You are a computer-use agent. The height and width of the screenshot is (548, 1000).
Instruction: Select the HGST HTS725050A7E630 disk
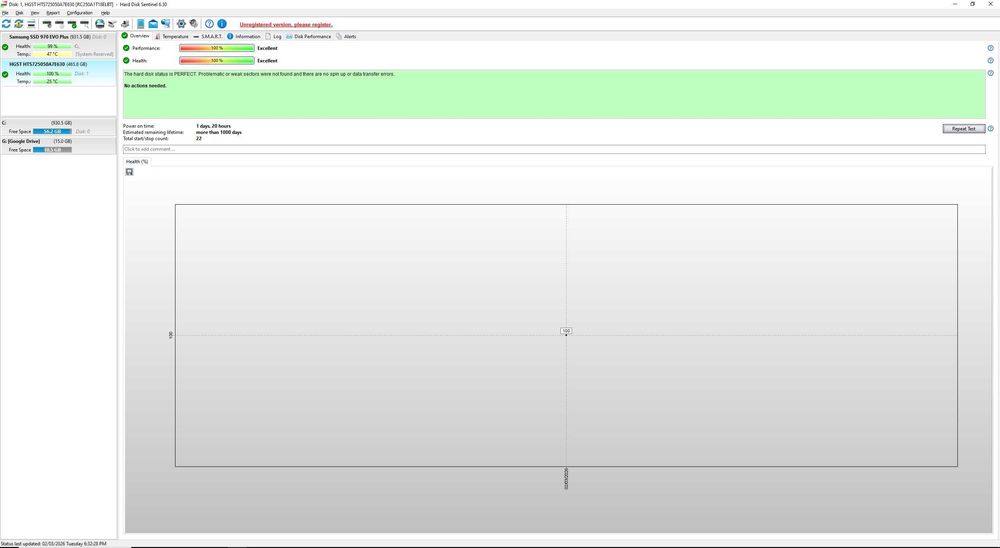click(x=58, y=73)
